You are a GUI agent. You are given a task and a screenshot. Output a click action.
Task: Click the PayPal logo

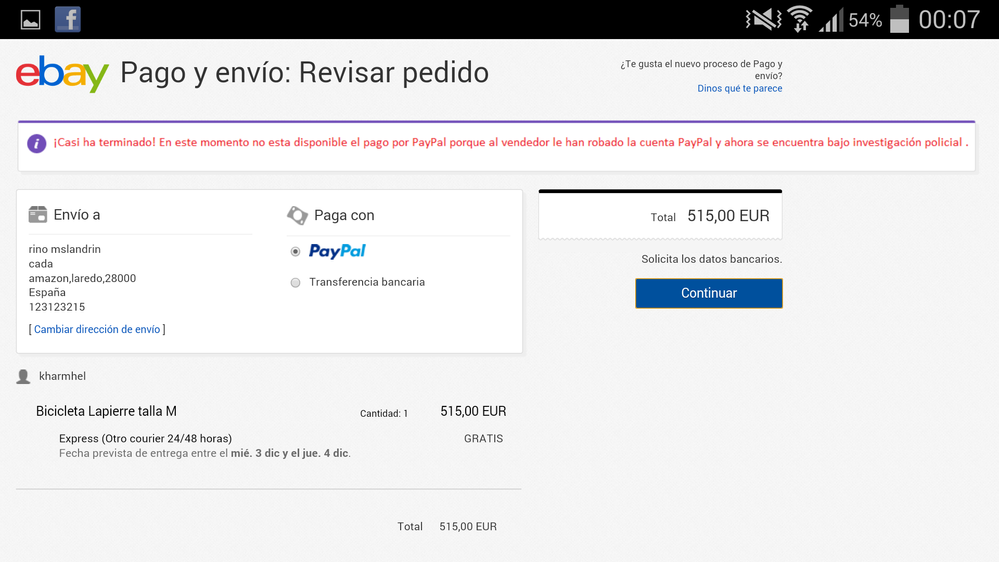click(337, 251)
